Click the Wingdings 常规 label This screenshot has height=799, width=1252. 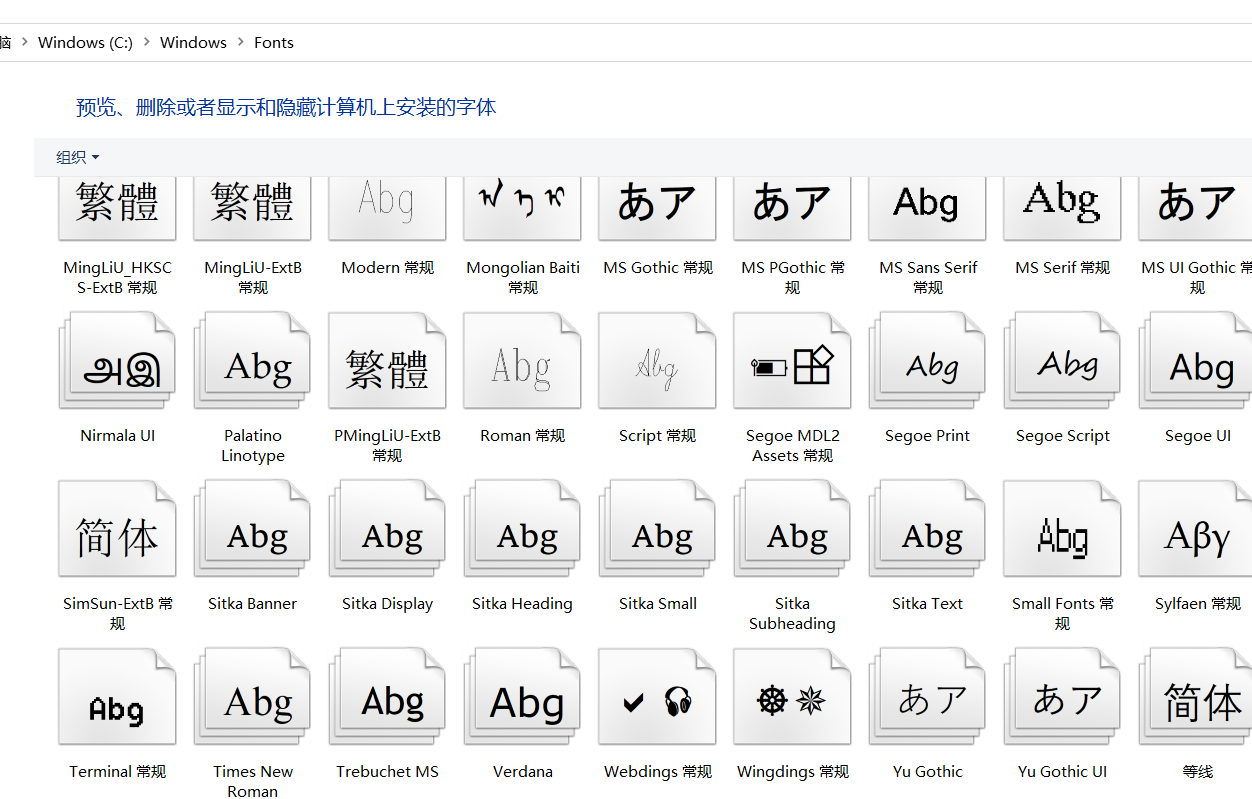793,772
